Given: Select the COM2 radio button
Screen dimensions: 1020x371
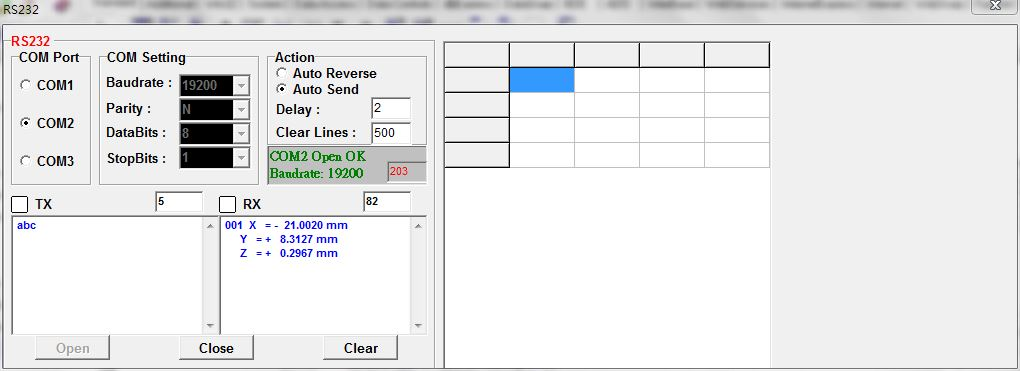Looking at the screenshot, I should tap(25, 123).
